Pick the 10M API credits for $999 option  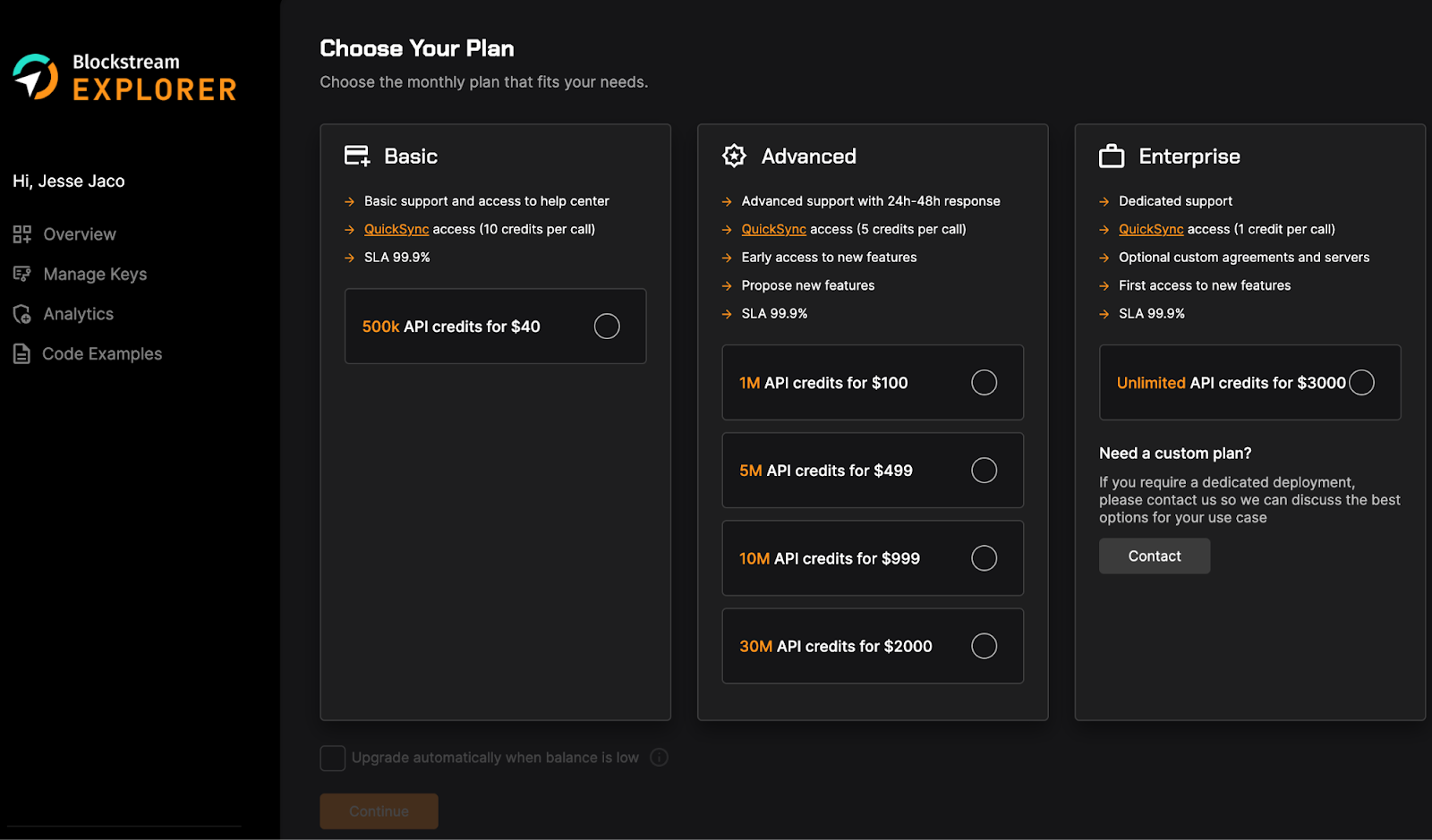984,558
